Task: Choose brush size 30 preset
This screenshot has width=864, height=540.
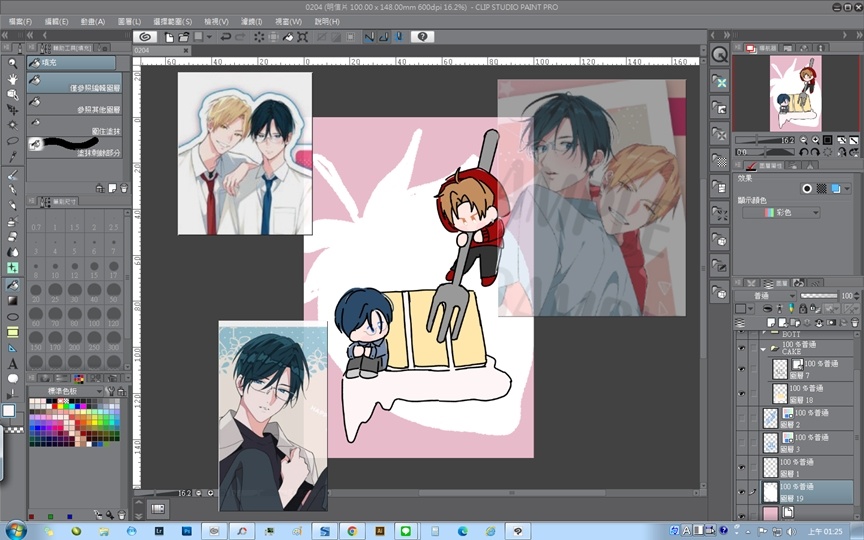Action: click(x=75, y=293)
